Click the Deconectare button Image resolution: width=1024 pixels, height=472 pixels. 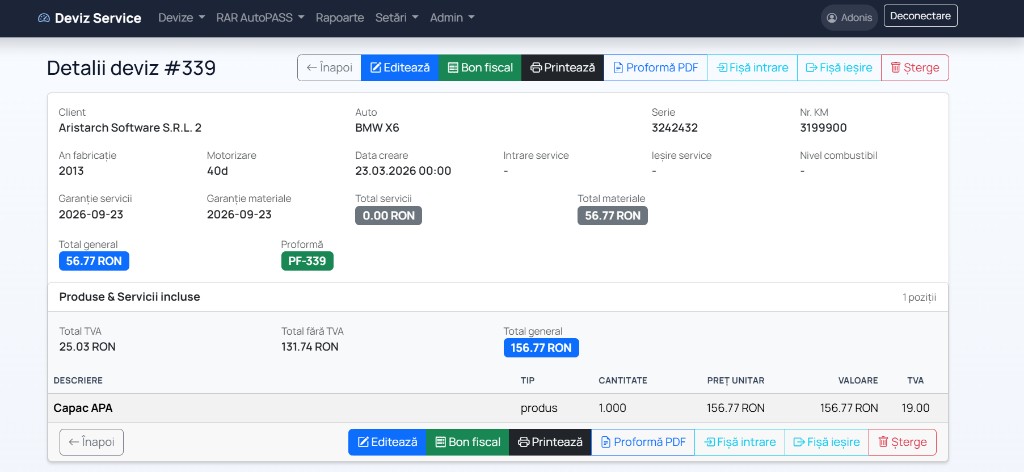click(x=920, y=16)
